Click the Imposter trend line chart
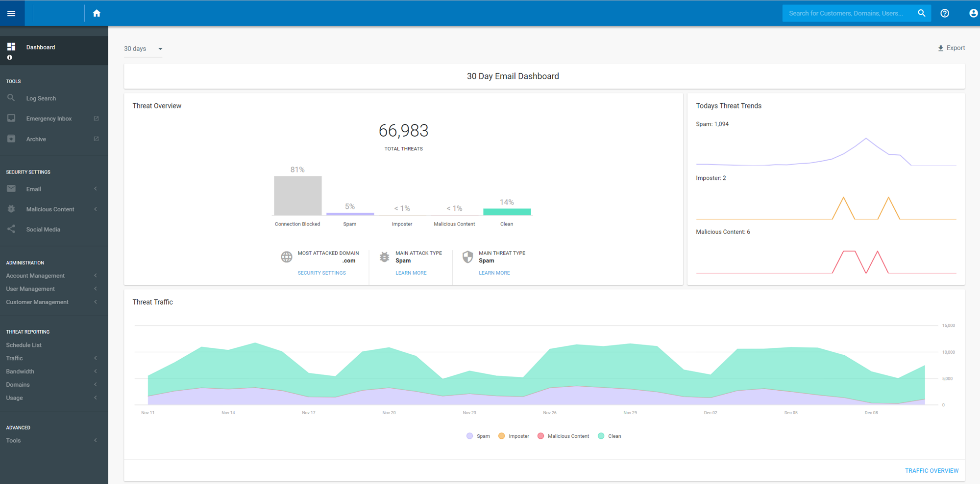This screenshot has height=484, width=980. coord(826,208)
